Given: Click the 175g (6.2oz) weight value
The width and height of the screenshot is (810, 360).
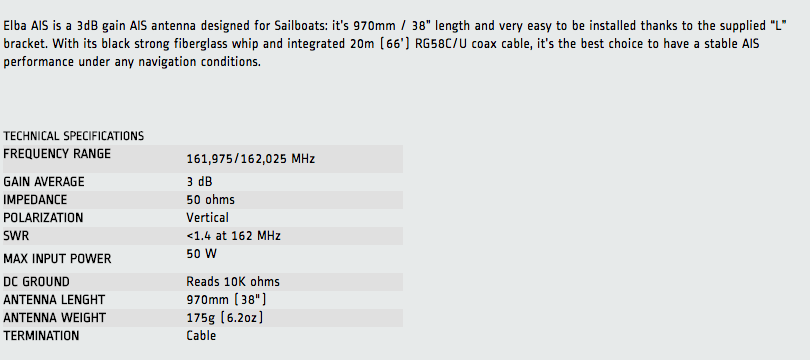Looking at the screenshot, I should [225, 318].
